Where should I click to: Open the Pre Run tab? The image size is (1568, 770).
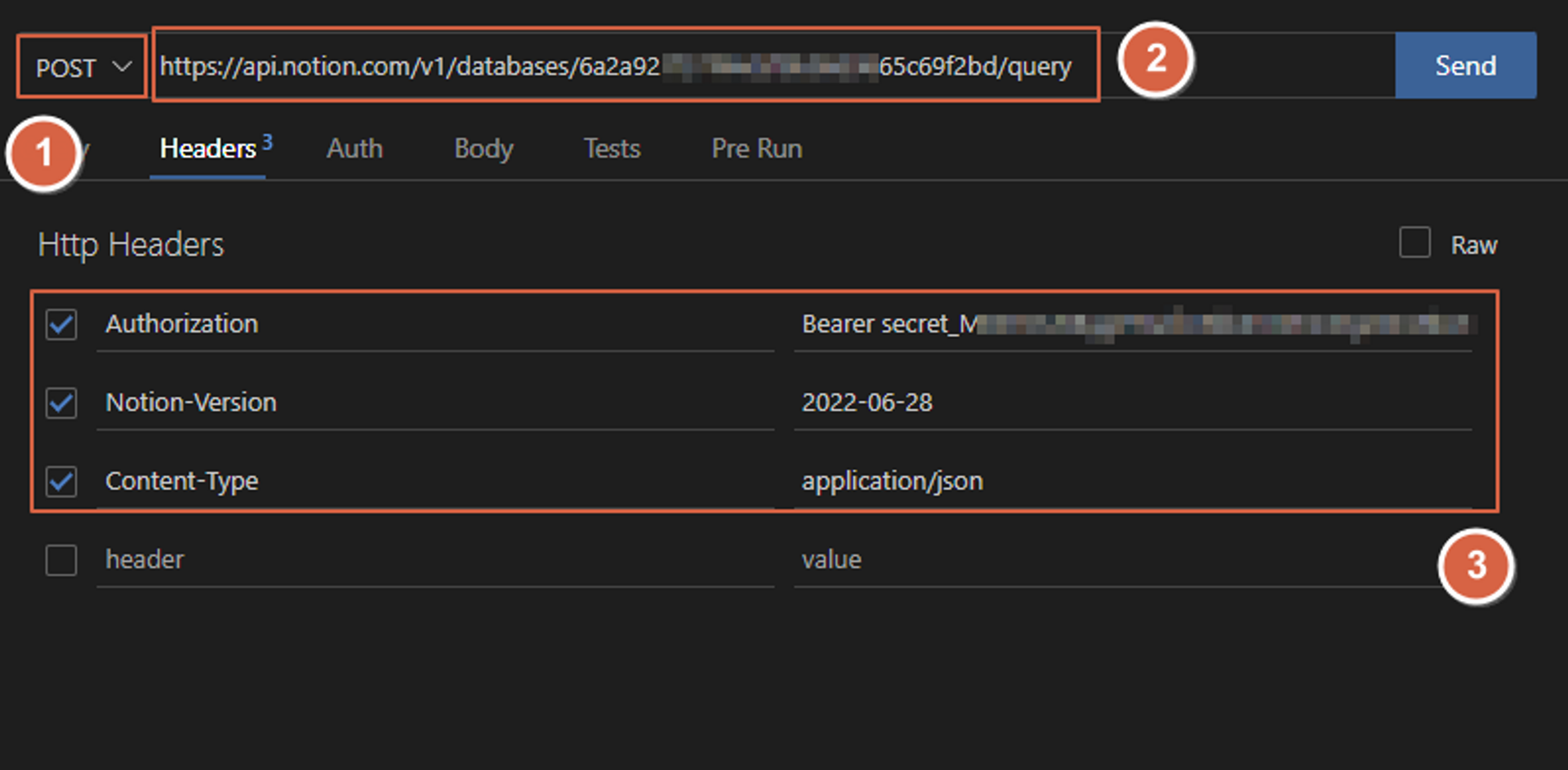point(756,149)
